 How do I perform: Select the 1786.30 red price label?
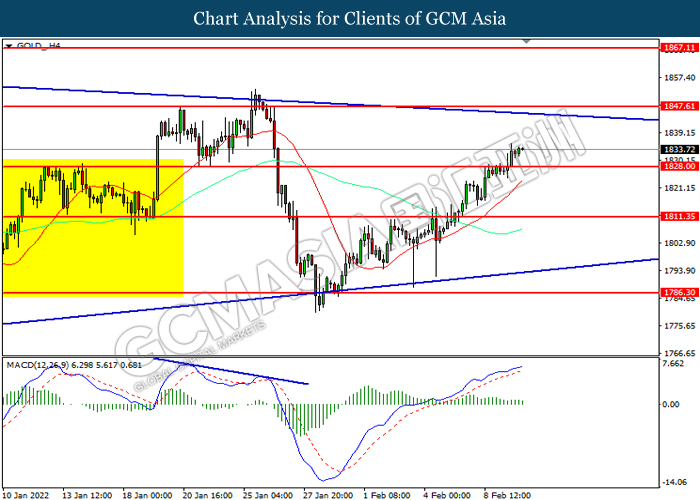coord(679,292)
